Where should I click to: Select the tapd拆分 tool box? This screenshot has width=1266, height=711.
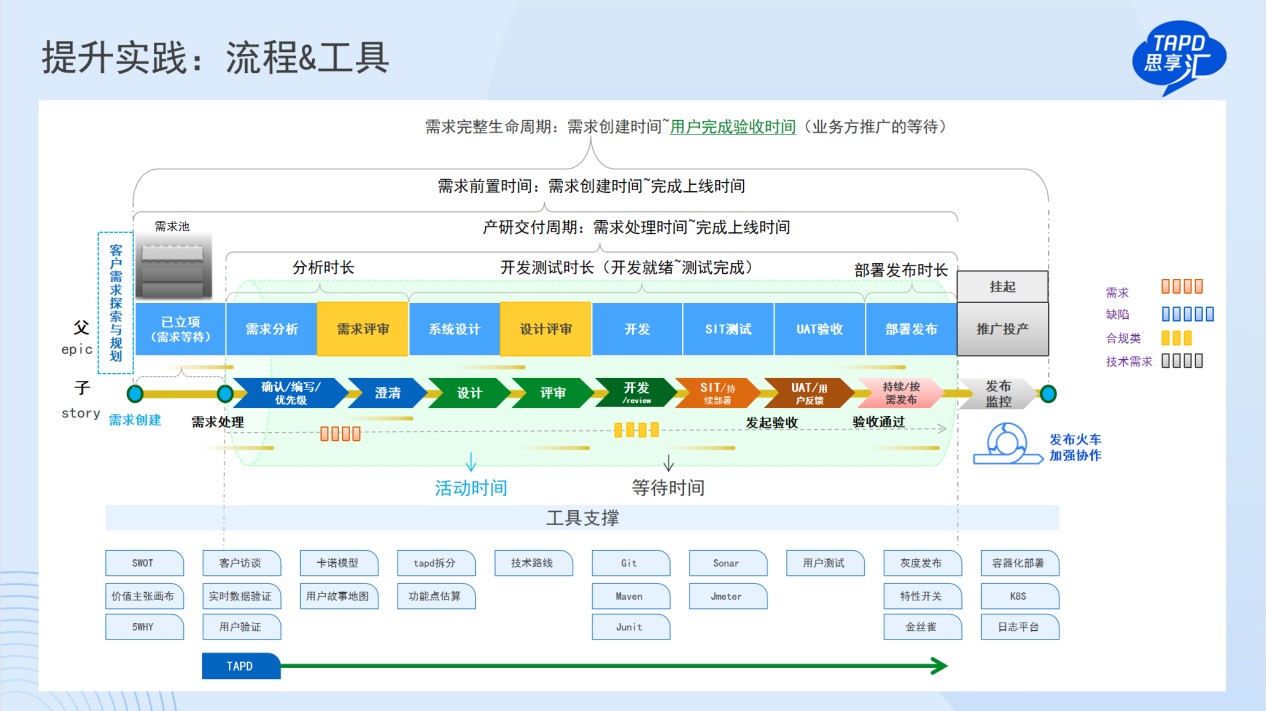(436, 563)
